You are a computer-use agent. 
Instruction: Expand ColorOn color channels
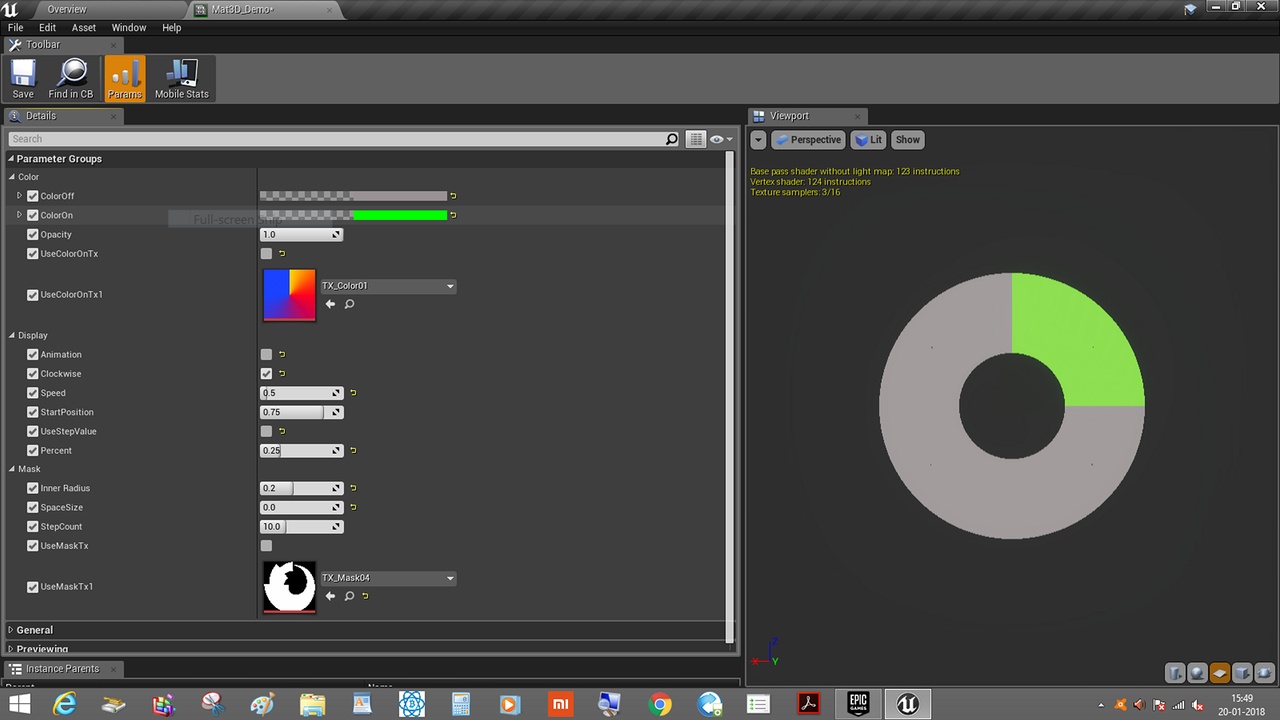click(19, 215)
